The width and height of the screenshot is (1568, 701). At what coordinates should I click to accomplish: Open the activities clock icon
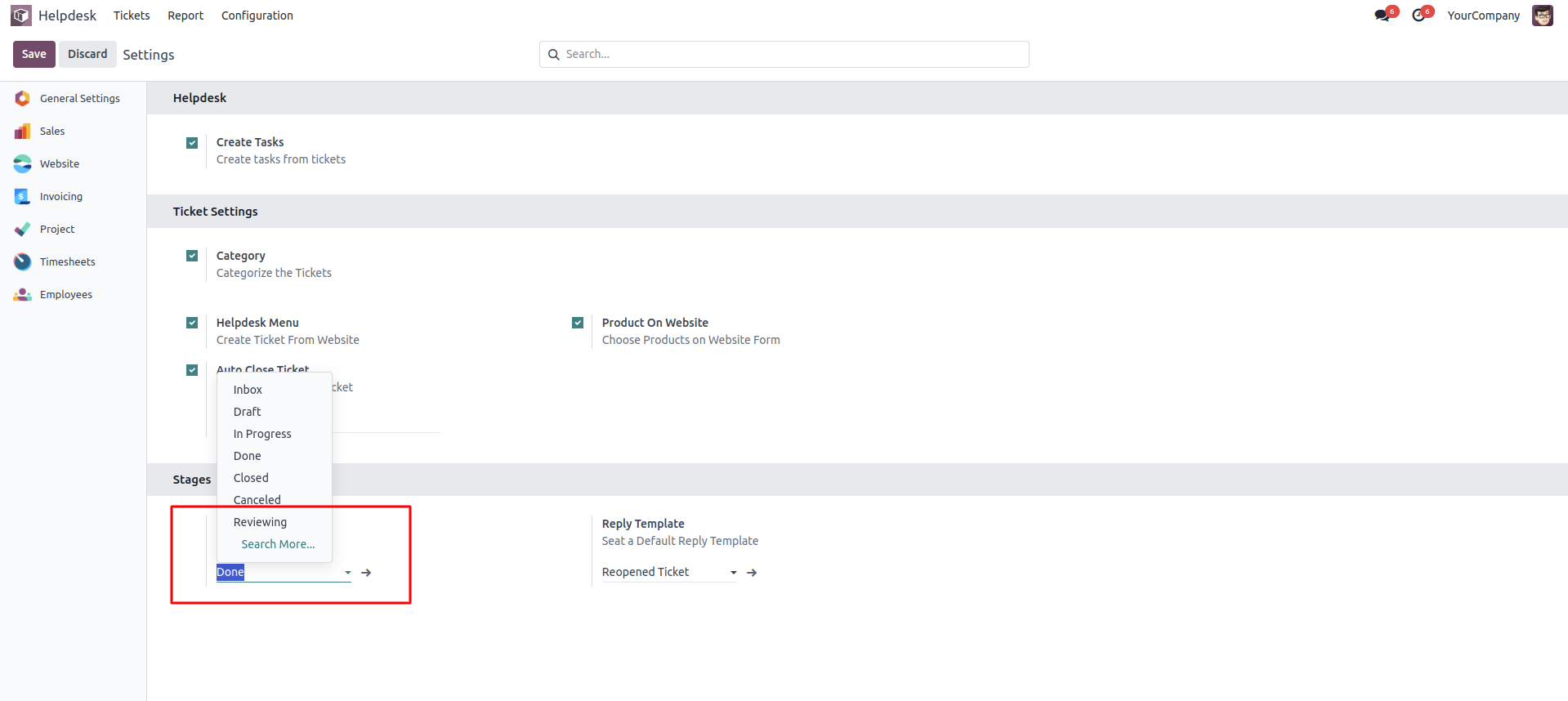click(1418, 16)
